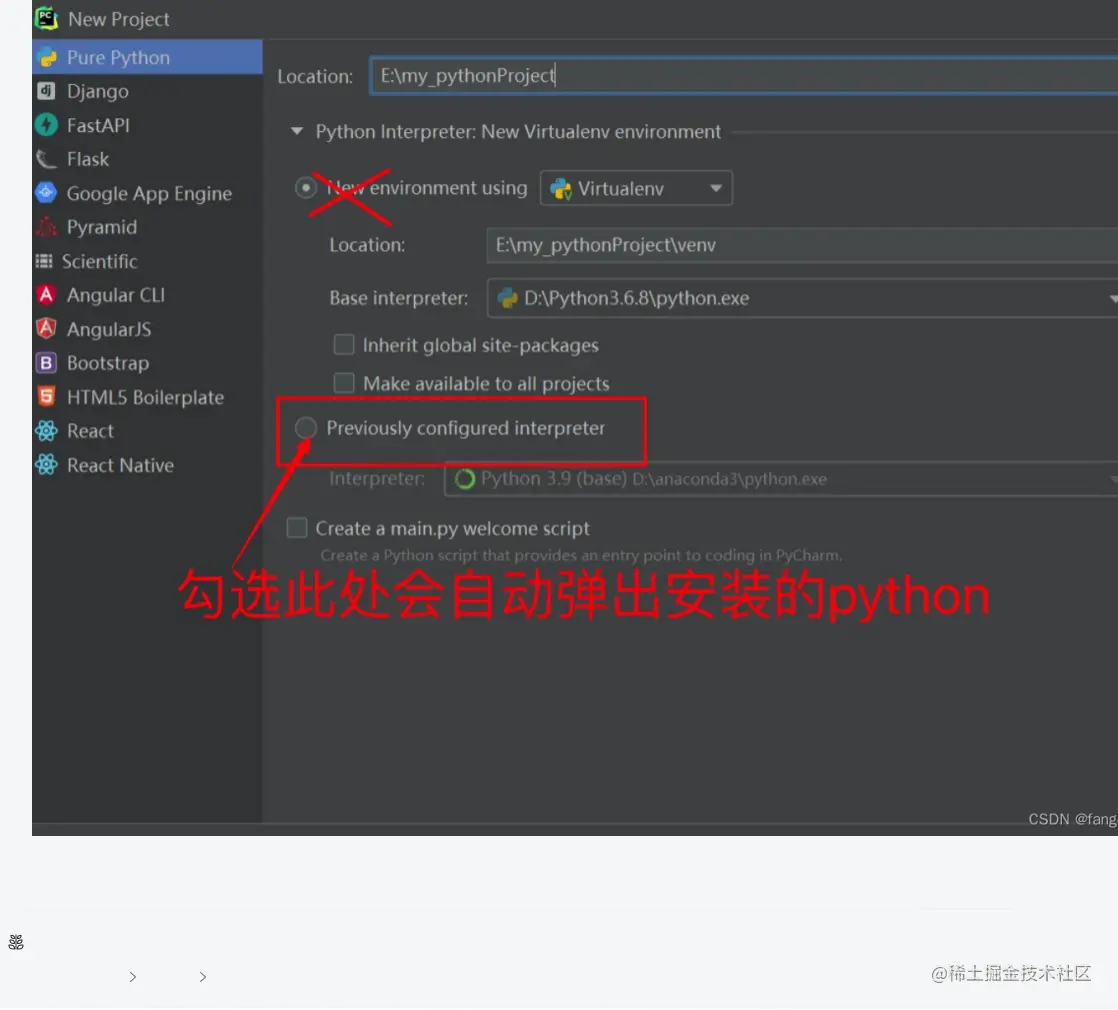The image size is (1118, 1010).
Task: Click the Pyramid framework icon
Action: click(x=46, y=227)
